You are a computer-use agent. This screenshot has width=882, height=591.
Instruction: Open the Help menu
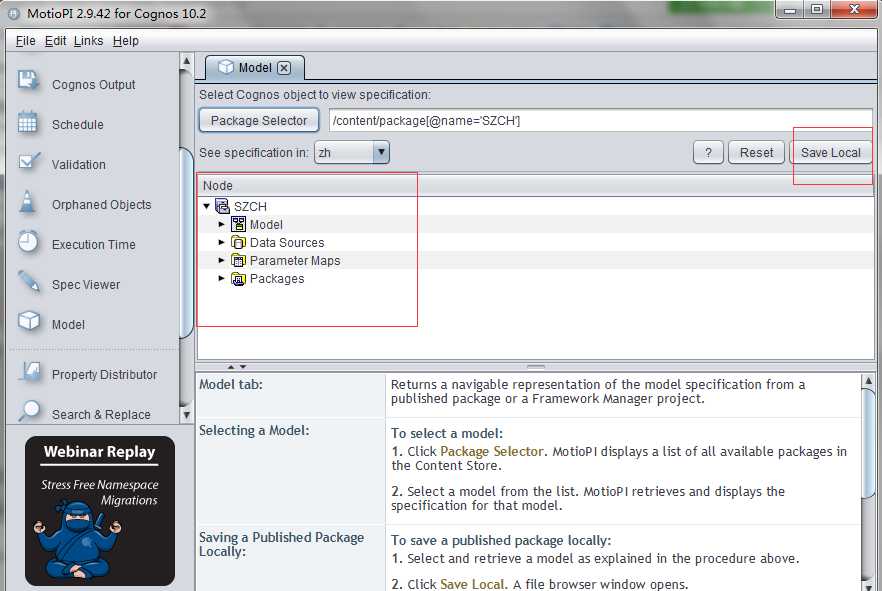click(x=125, y=41)
